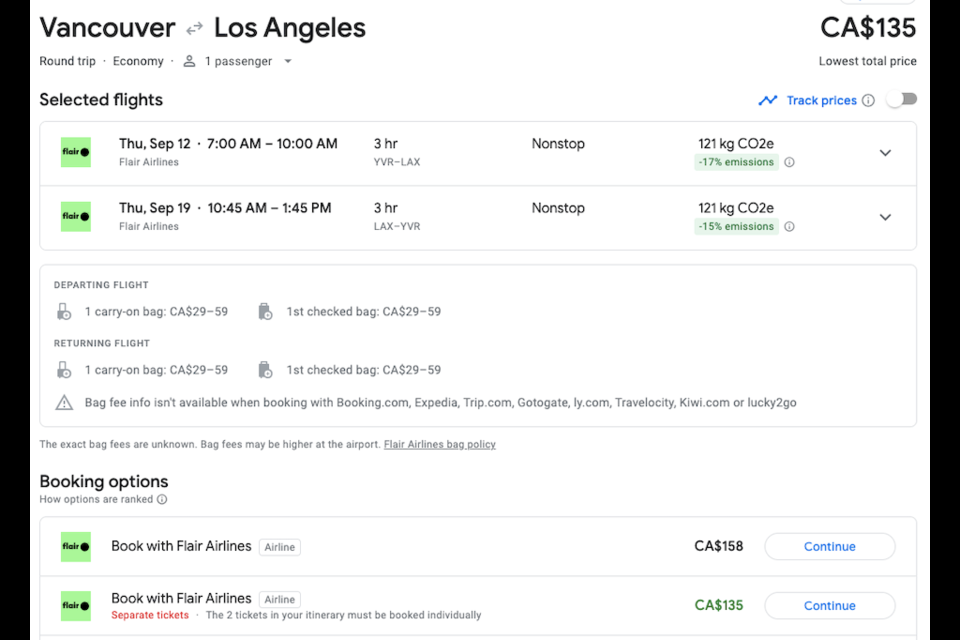Open the Track prices info icon
Image resolution: width=960 pixels, height=640 pixels.
868,100
